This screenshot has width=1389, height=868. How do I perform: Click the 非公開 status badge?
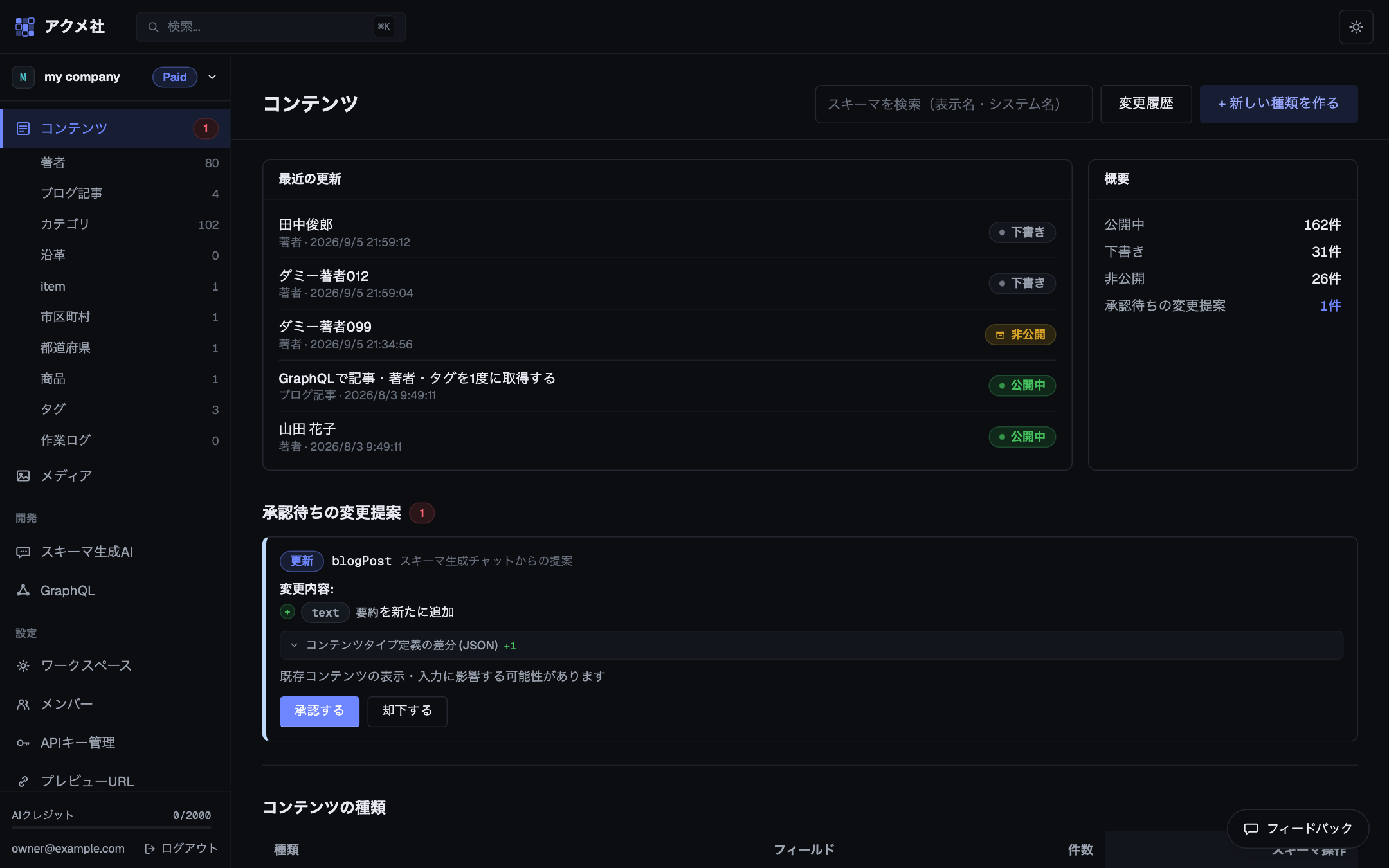(x=1020, y=334)
